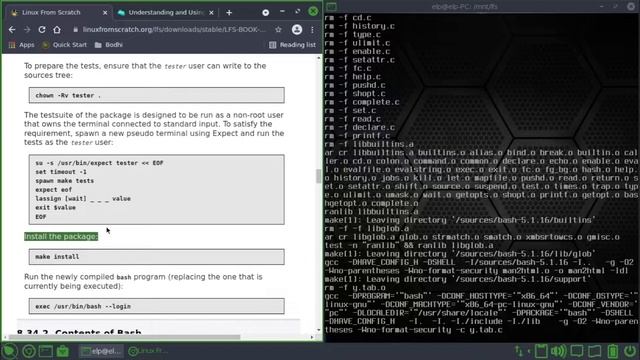640x360 pixels.
Task: Click 'ranlib libbuiltins.a' line in terminal
Action: coord(371,212)
